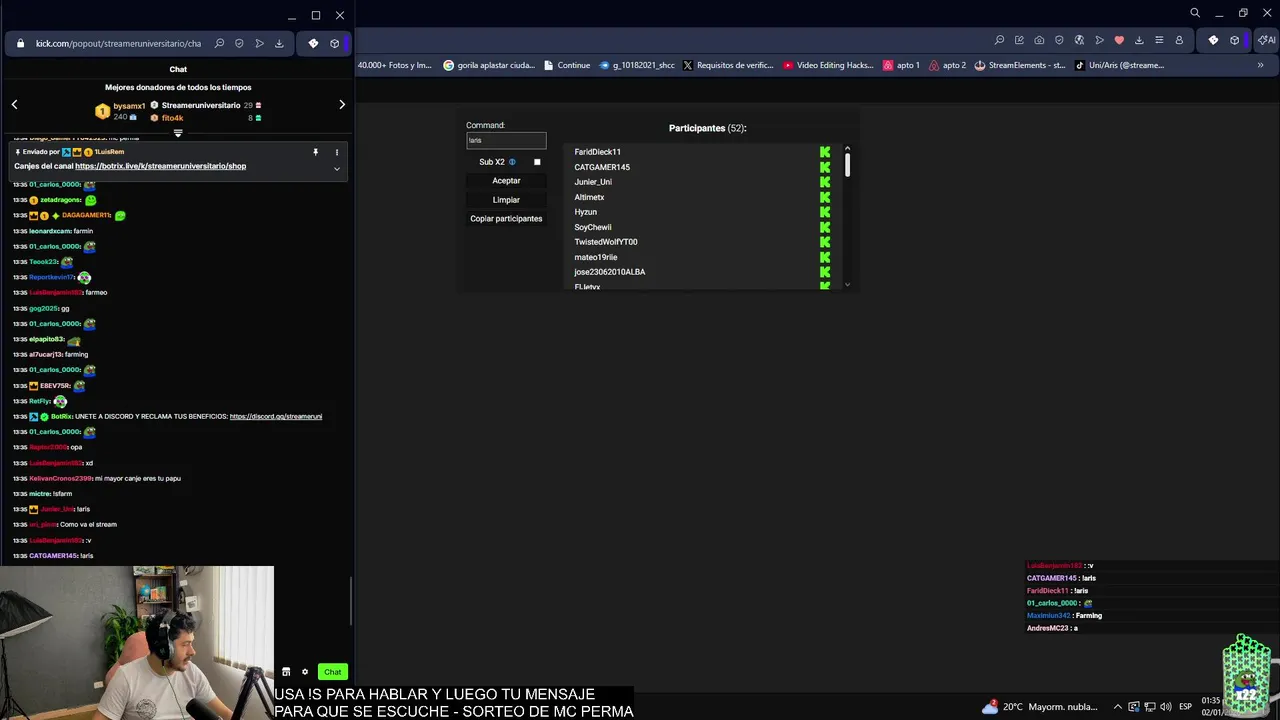Click the lock site-info icon in chat popout

point(20,43)
